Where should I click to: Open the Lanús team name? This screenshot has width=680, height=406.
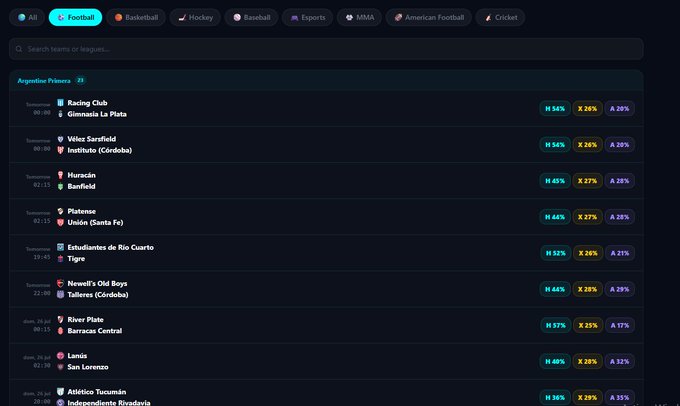point(77,356)
